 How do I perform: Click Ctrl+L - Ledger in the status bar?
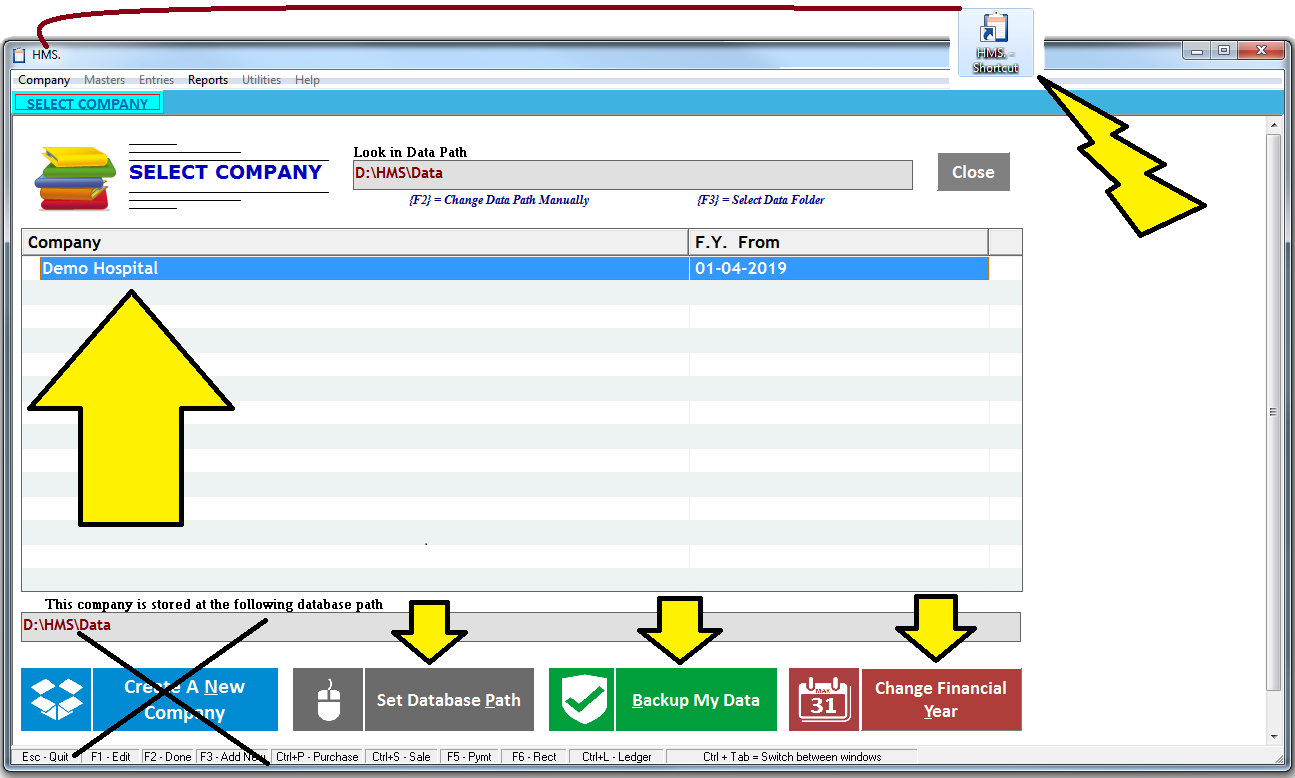(616, 757)
